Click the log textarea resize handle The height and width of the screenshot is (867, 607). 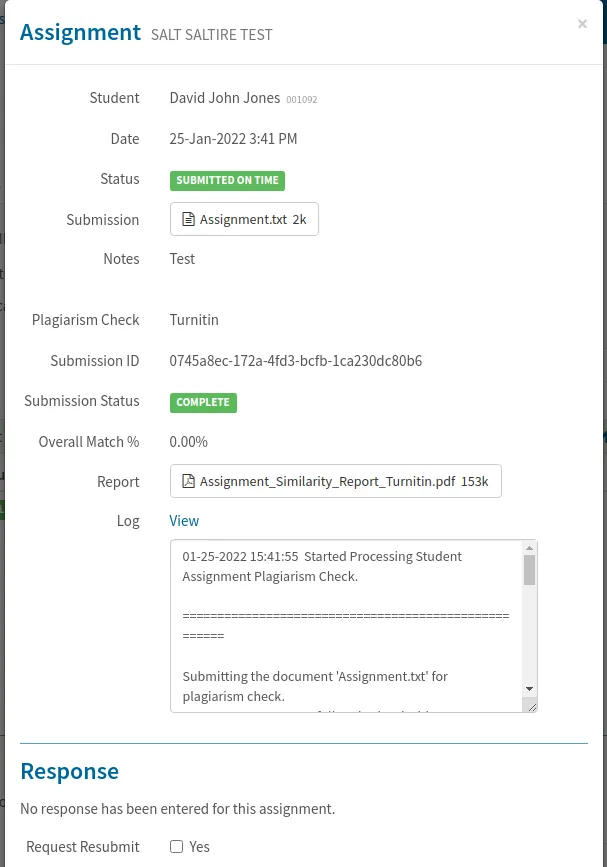[x=532, y=707]
